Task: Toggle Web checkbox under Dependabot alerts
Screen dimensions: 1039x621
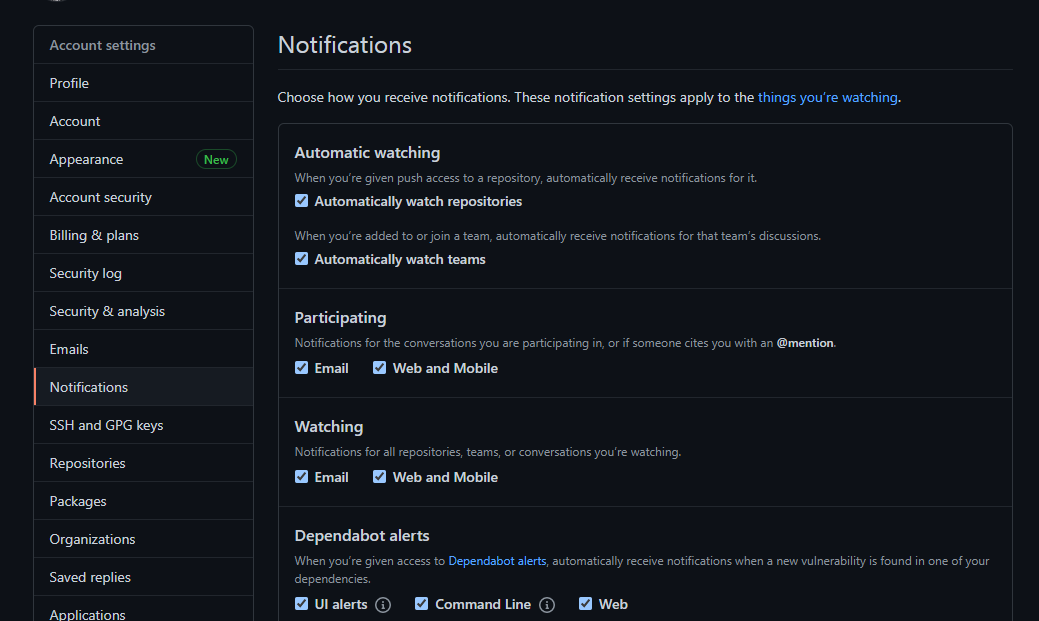Action: pos(585,604)
